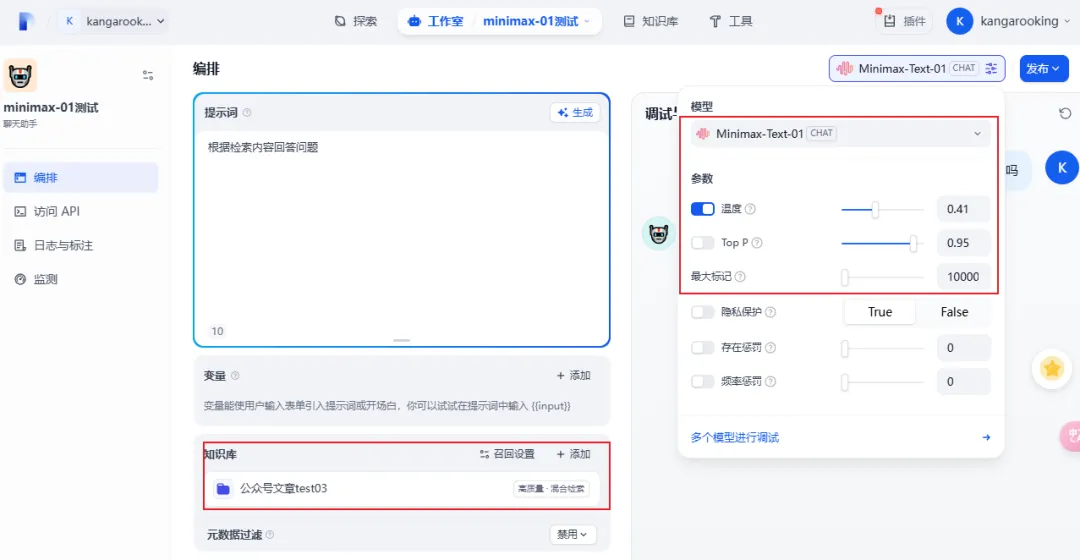This screenshot has width=1080, height=560.
Task: Open the 插件 plugins button
Action: [904, 21]
